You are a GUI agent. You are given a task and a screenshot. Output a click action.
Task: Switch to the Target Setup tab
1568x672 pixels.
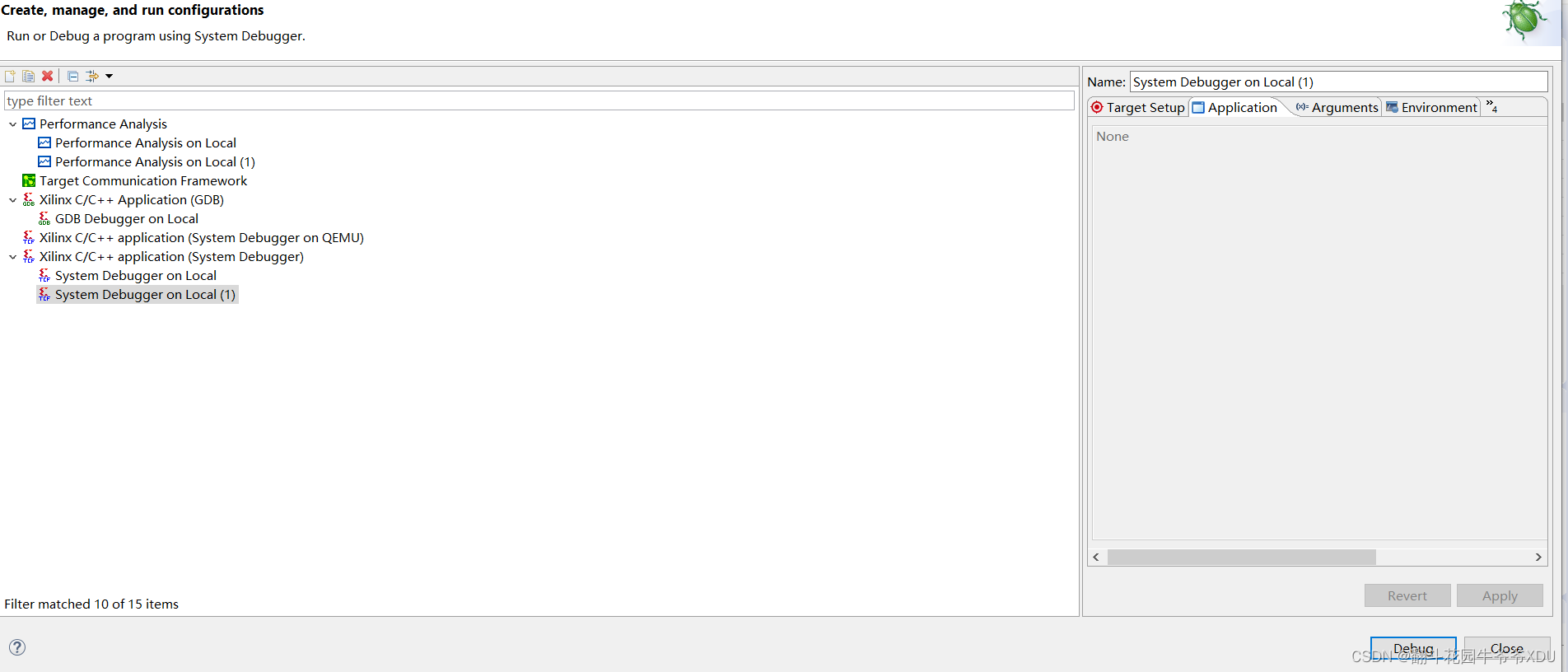click(x=1138, y=107)
